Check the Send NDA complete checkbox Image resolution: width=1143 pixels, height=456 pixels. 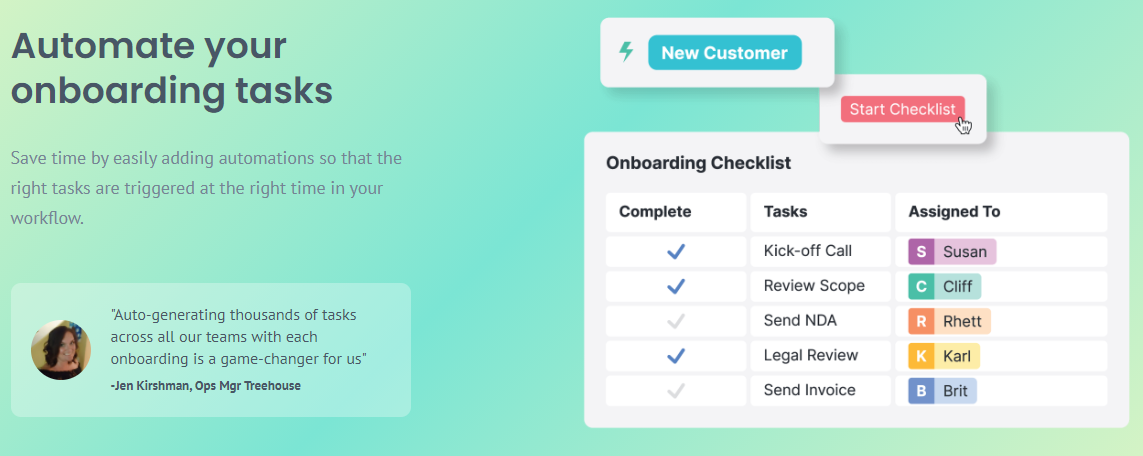[676, 321]
